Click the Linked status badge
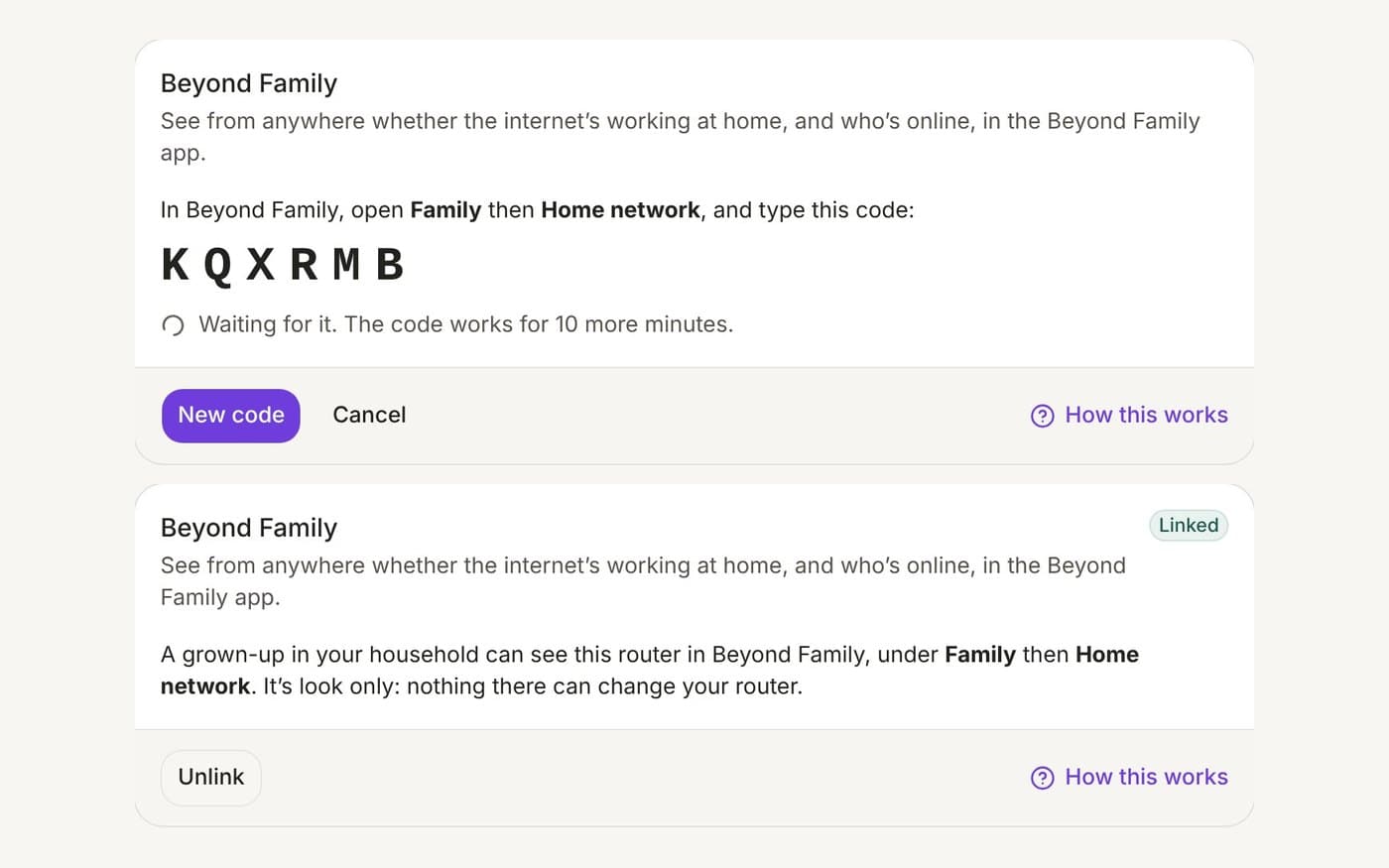1389x868 pixels. tap(1189, 526)
